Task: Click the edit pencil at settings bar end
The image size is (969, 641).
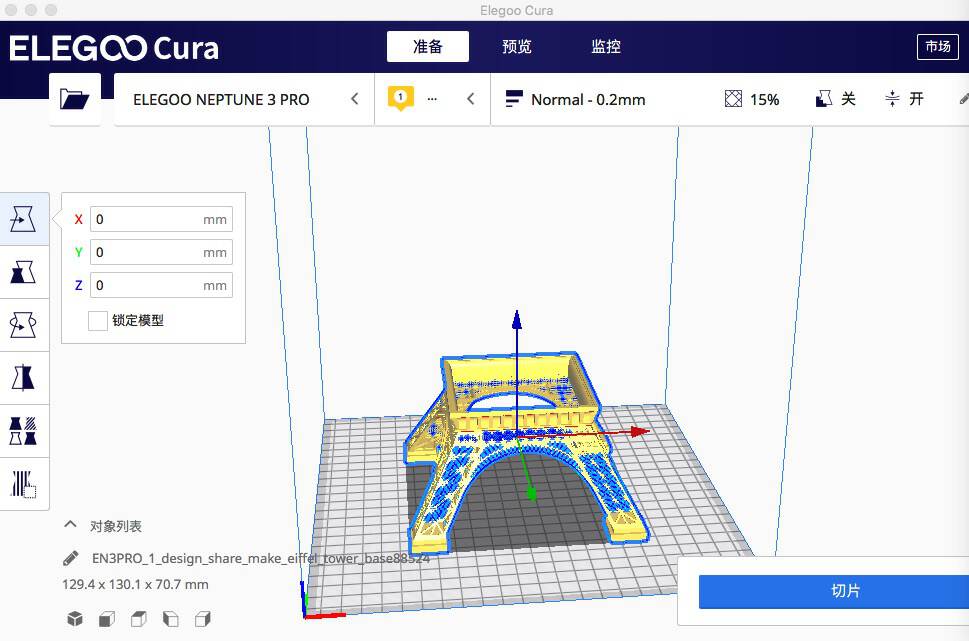Action: click(x=963, y=99)
